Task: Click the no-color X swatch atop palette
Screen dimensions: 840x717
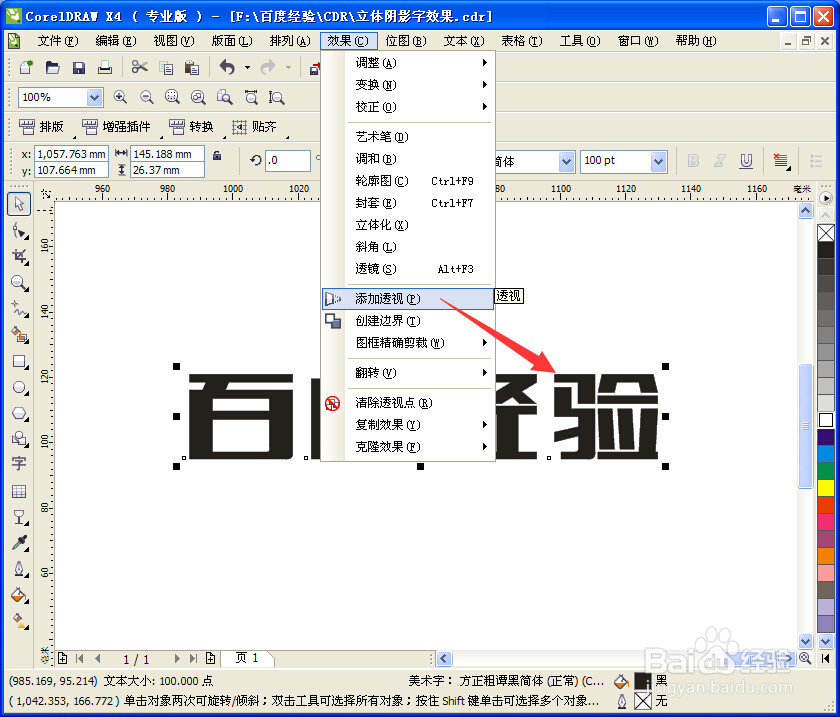Action: (826, 233)
